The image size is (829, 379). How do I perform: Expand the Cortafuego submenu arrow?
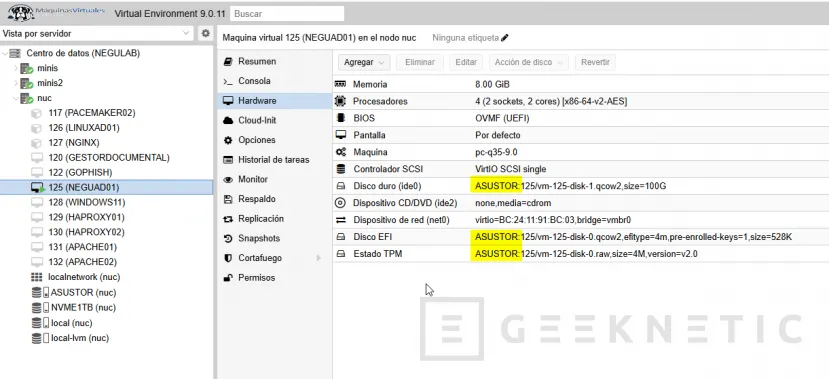coord(319,258)
